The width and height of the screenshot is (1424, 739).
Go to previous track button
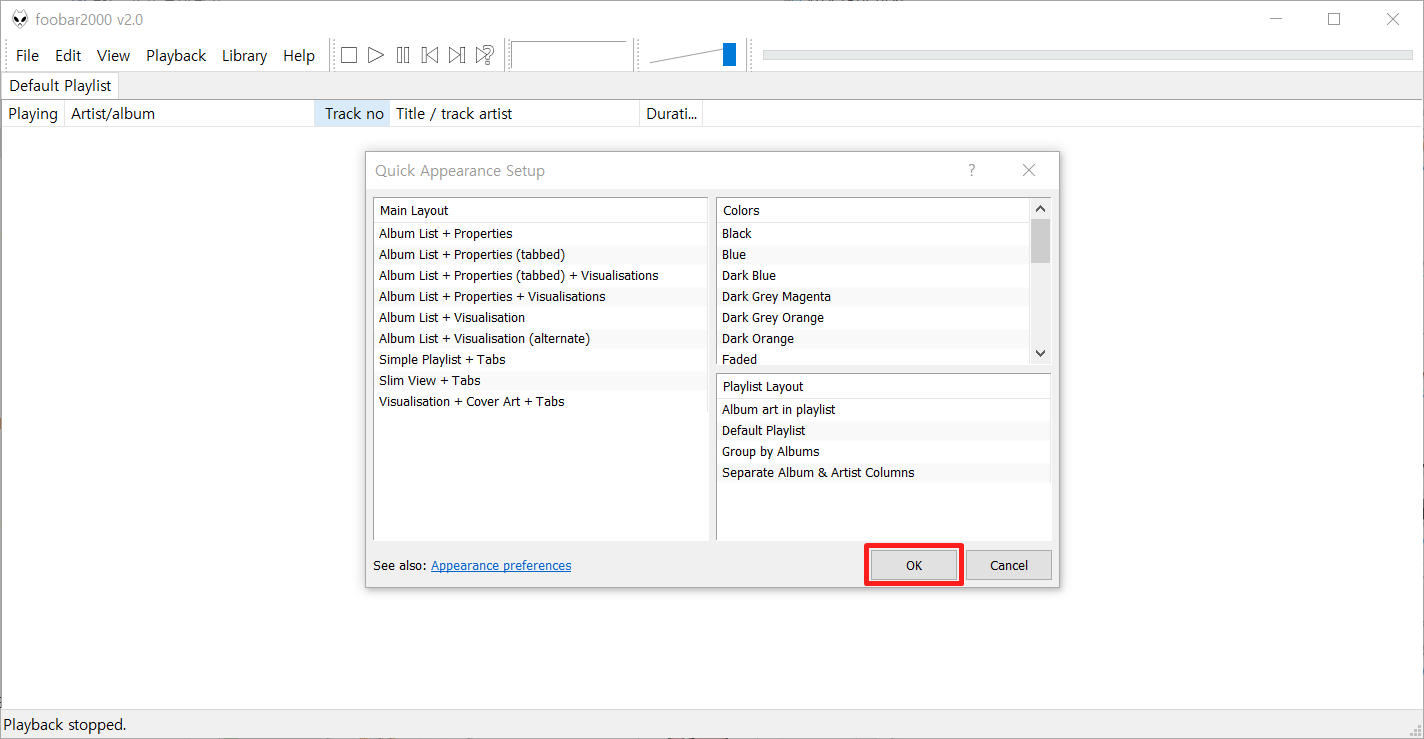[x=430, y=55]
